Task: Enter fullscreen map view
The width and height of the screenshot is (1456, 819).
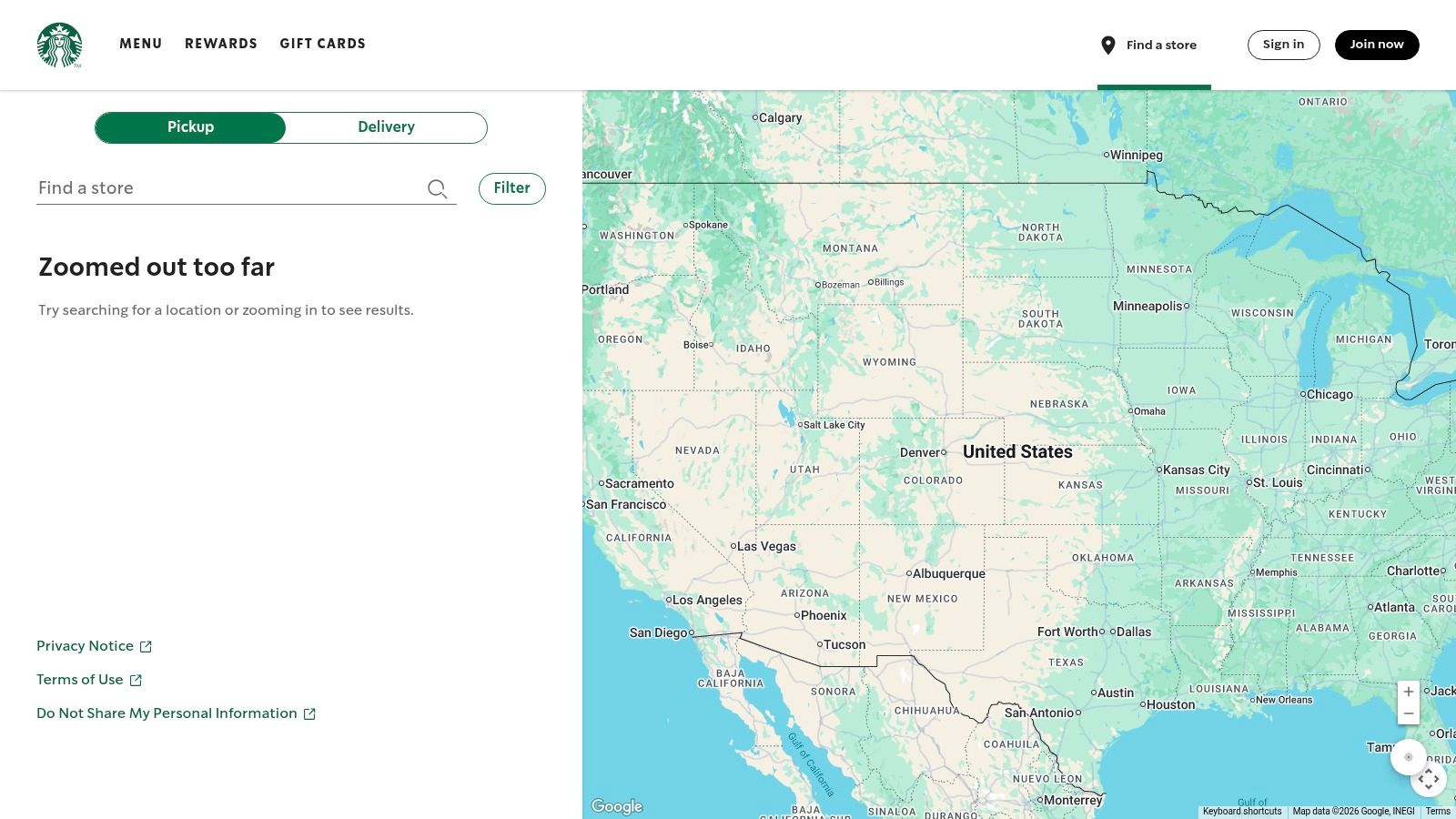Action: click(1430, 779)
